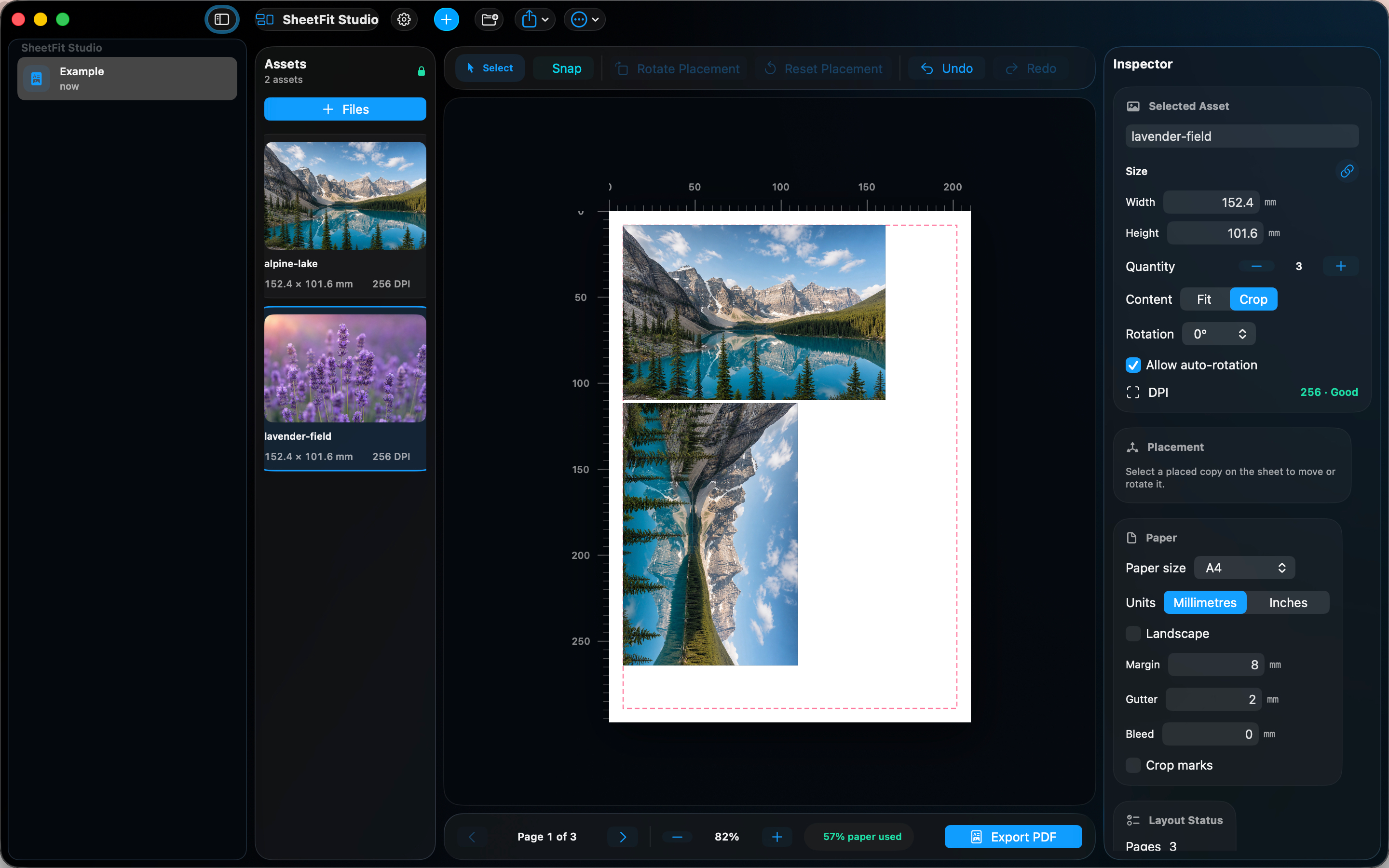Click the Placement section icon
This screenshot has width=1389, height=868.
click(1132, 447)
